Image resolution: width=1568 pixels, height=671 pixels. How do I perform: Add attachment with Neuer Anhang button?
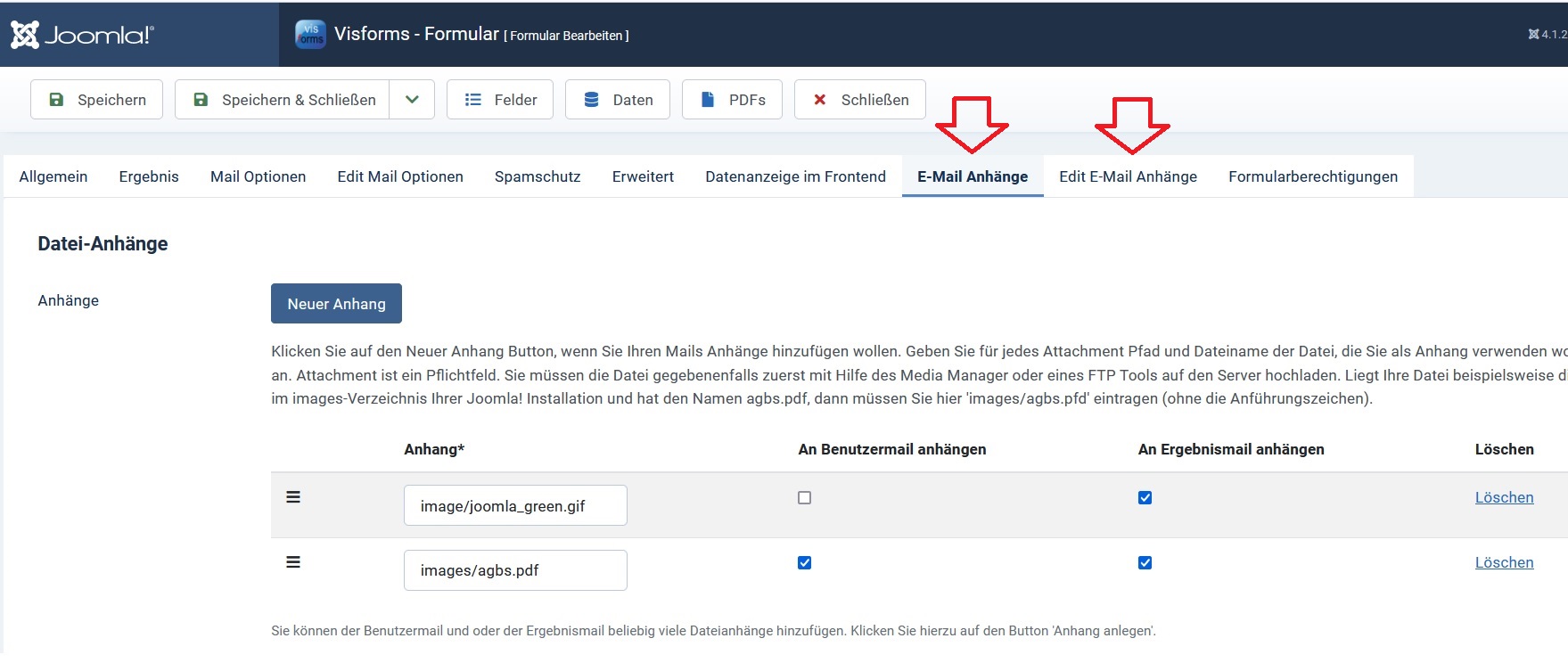336,304
